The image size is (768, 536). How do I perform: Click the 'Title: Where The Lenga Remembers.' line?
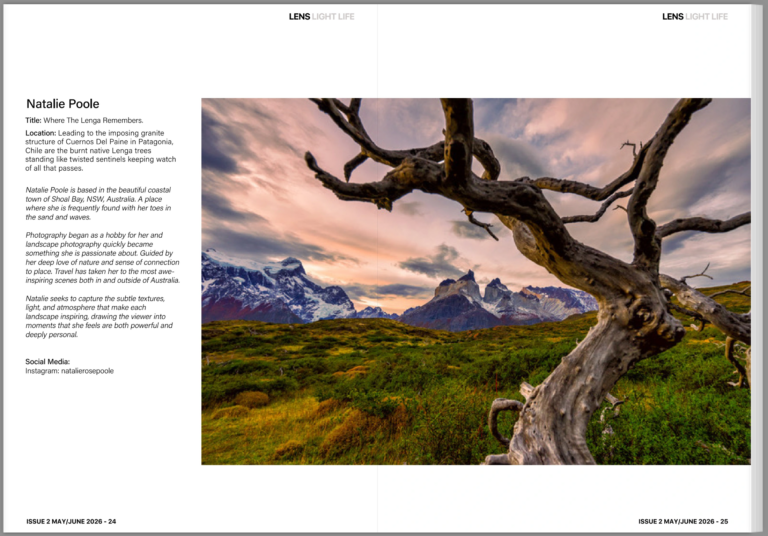tap(84, 121)
